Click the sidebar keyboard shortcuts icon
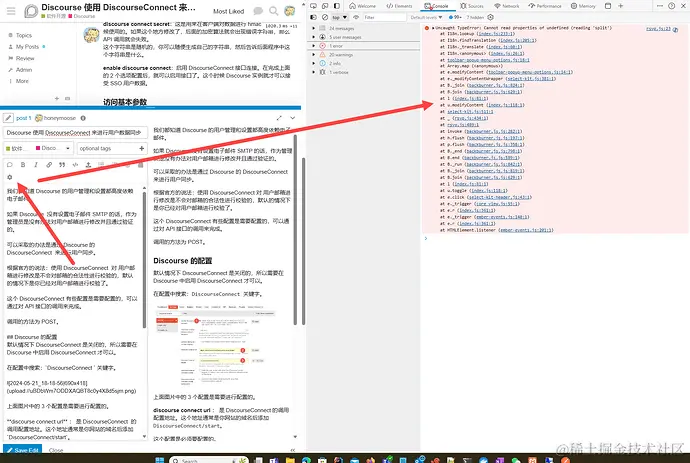The height and width of the screenshot is (463, 690). (67, 99)
